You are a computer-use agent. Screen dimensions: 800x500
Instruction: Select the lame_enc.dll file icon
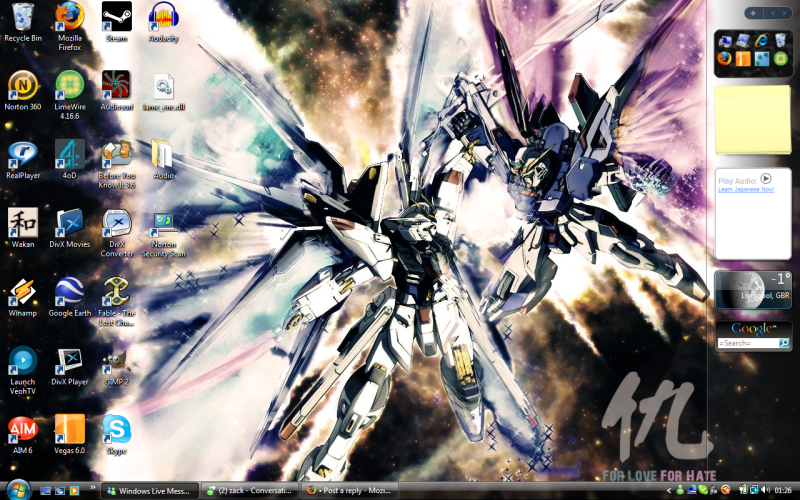163,92
